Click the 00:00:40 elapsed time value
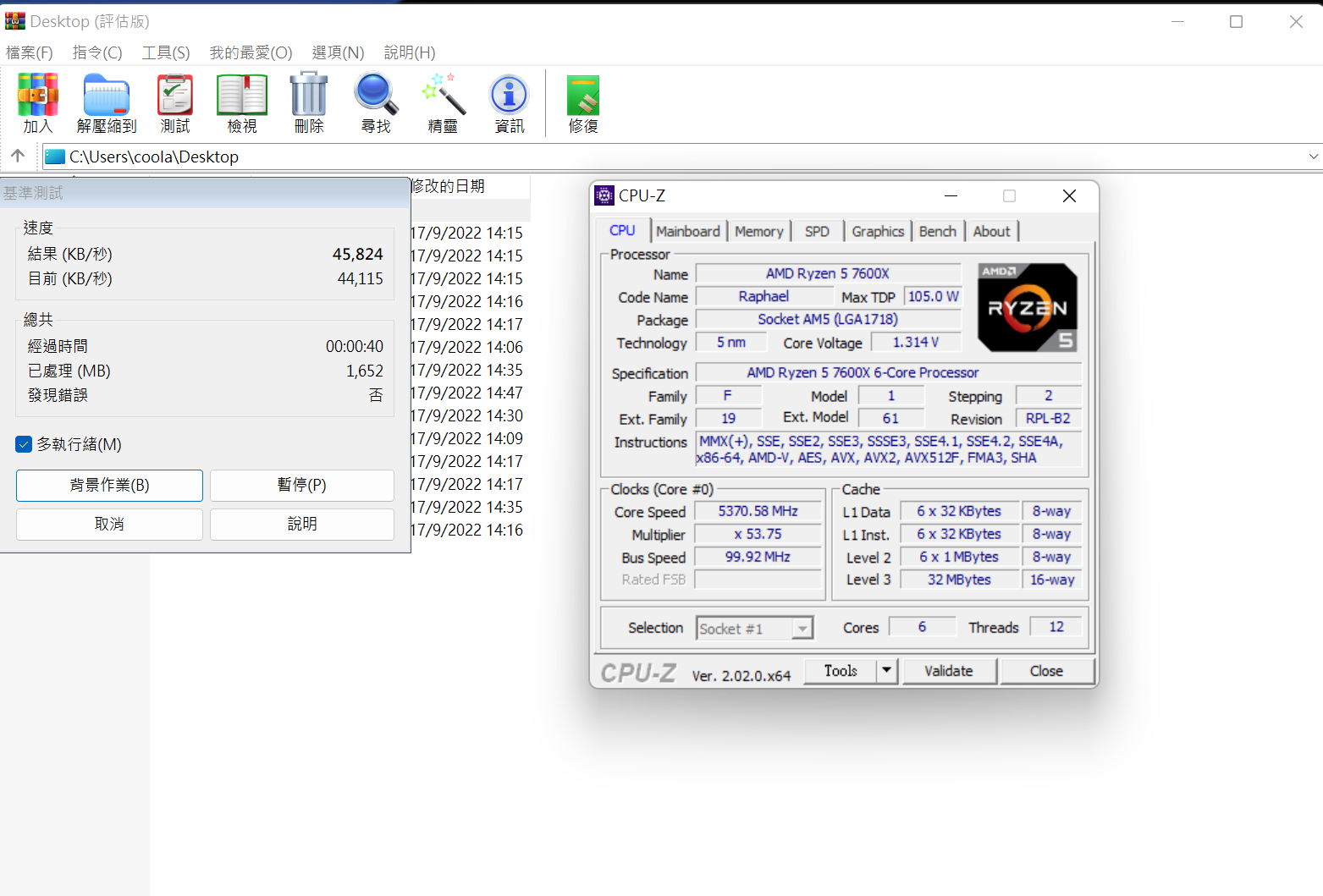The width and height of the screenshot is (1323, 896). (x=354, y=346)
